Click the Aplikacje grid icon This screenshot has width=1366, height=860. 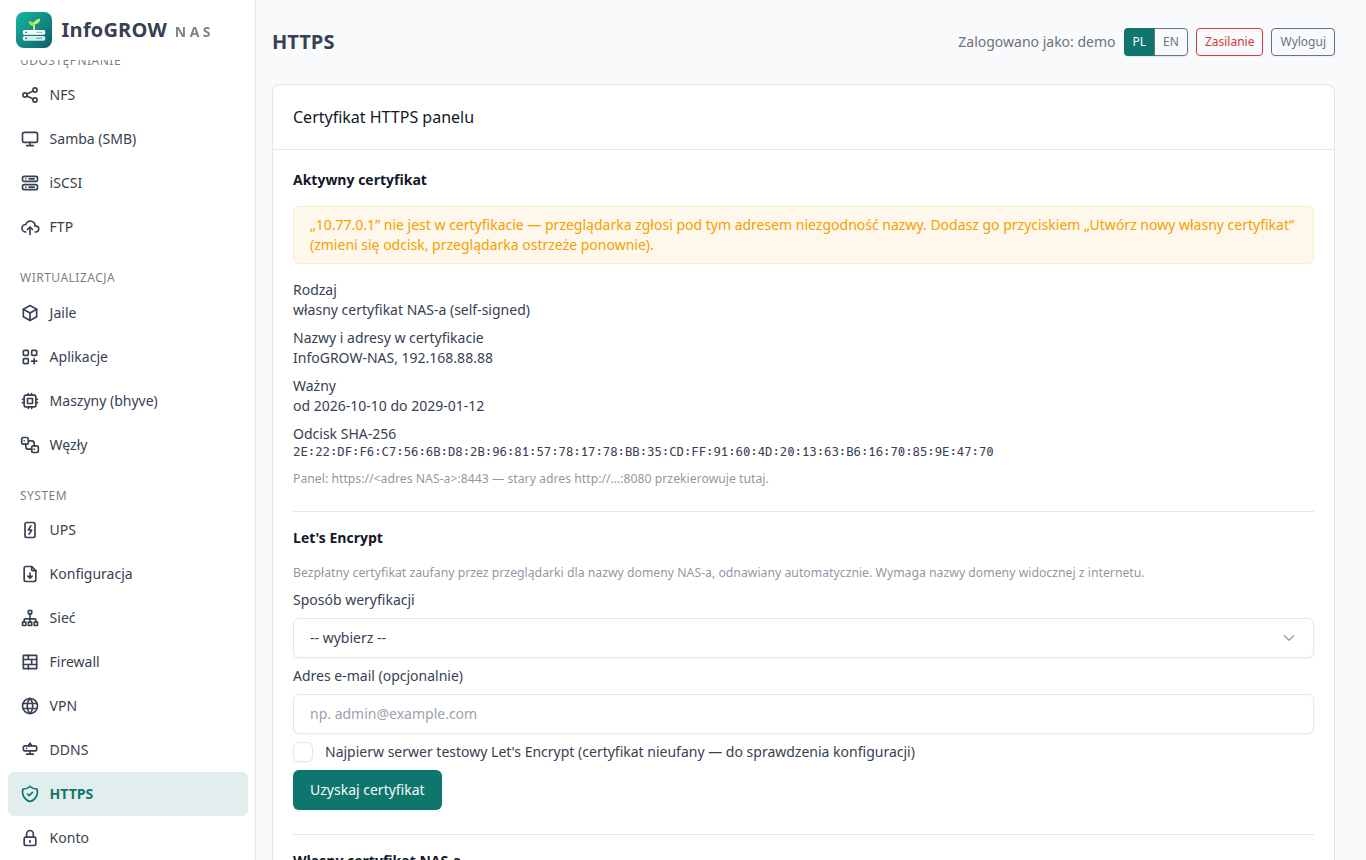(30, 357)
